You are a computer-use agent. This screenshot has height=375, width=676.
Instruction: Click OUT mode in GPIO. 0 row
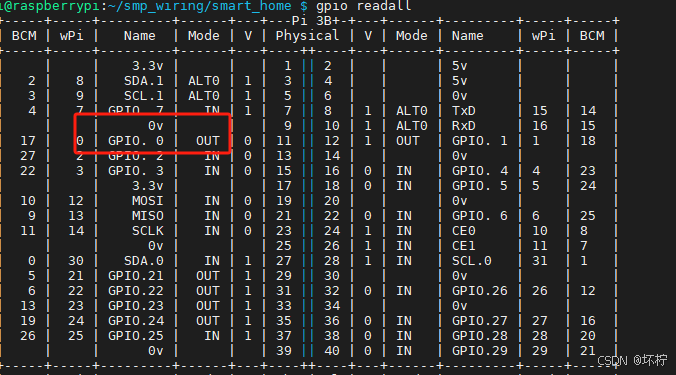(207, 141)
